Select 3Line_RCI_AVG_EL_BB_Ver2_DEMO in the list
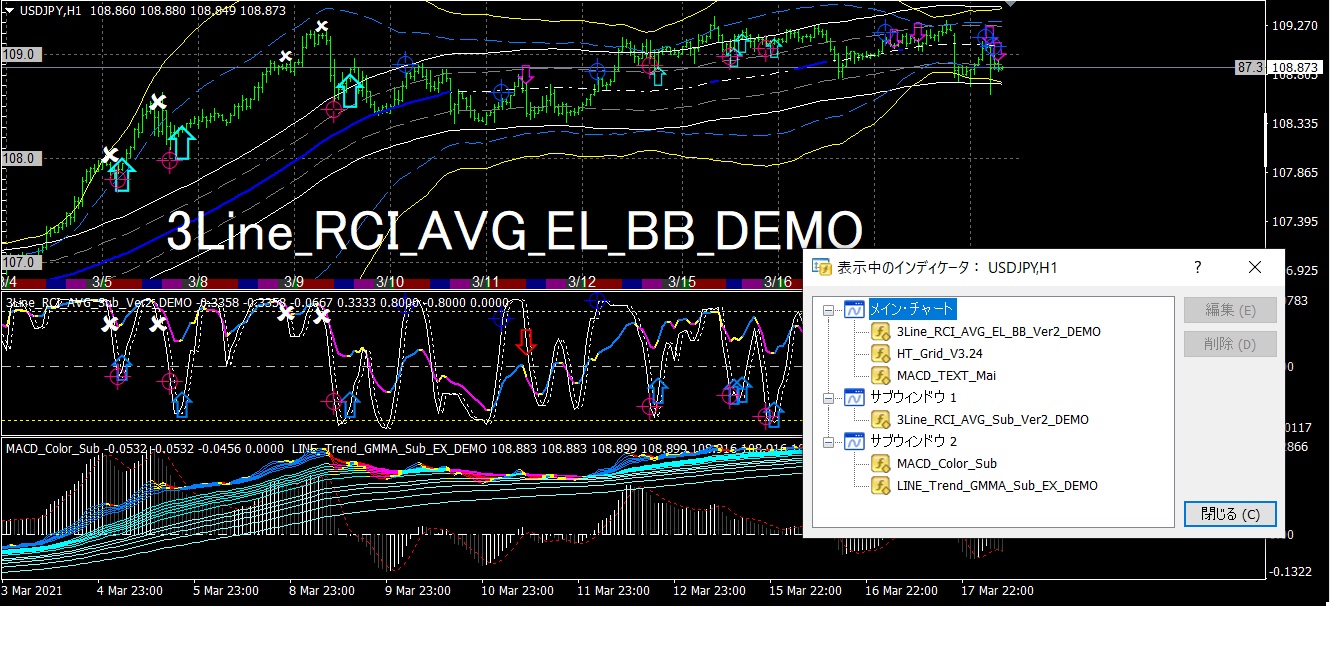Viewport: 1330px width, 648px height. coord(998,331)
